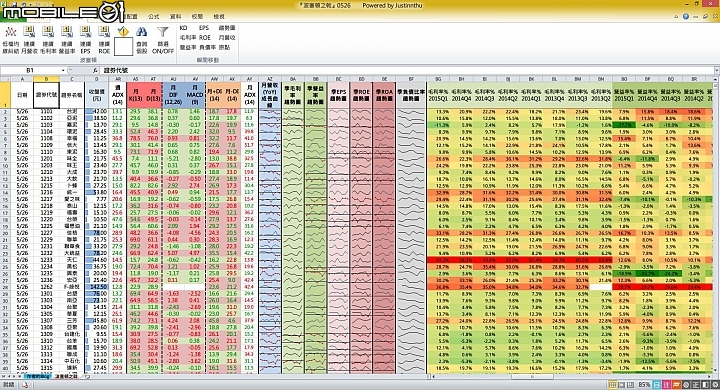The image size is (720, 390).
Task: Click stock code 1301 cell
Action: (46, 294)
